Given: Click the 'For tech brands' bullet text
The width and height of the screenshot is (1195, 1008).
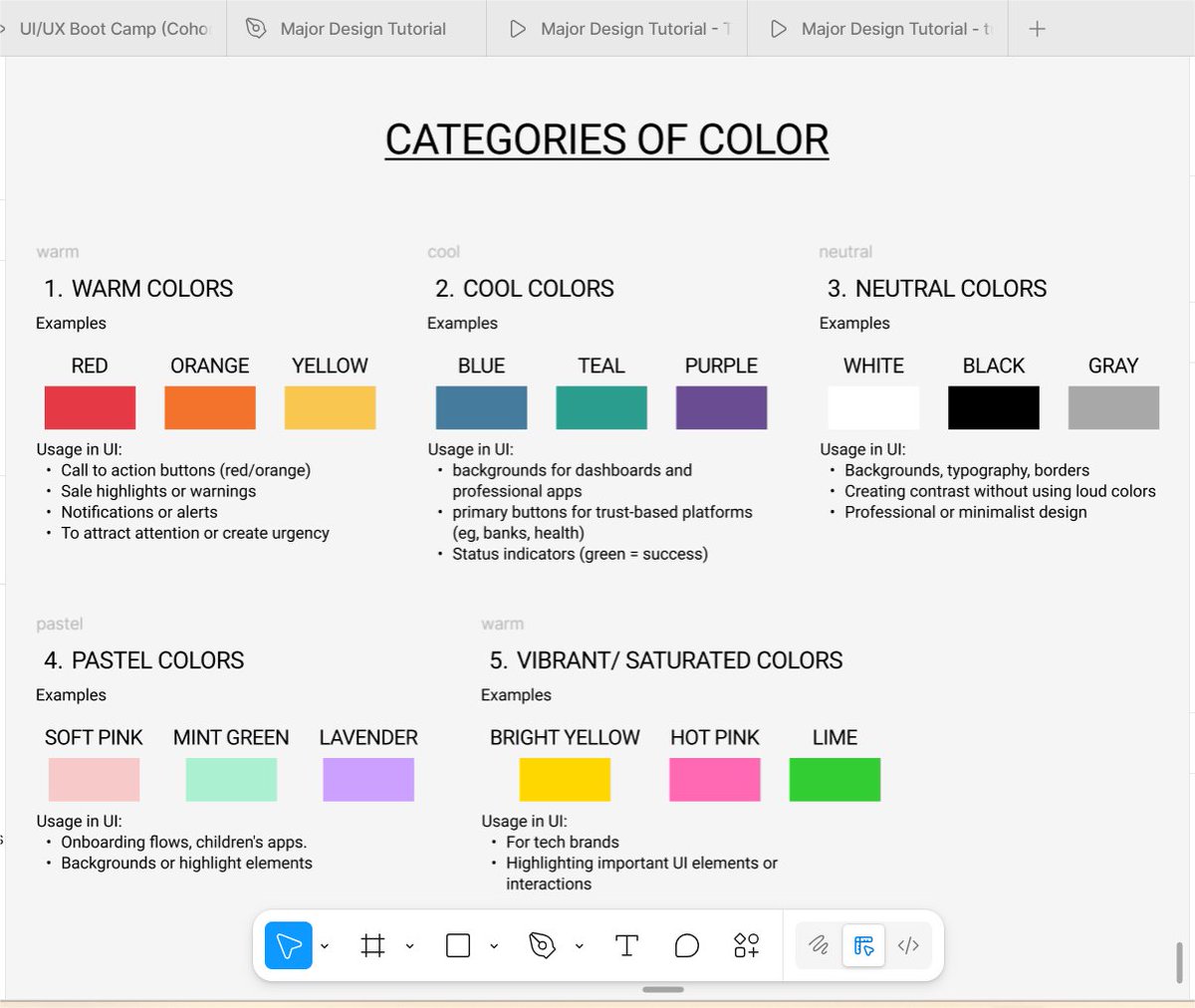Looking at the screenshot, I should pyautogui.click(x=563, y=843).
